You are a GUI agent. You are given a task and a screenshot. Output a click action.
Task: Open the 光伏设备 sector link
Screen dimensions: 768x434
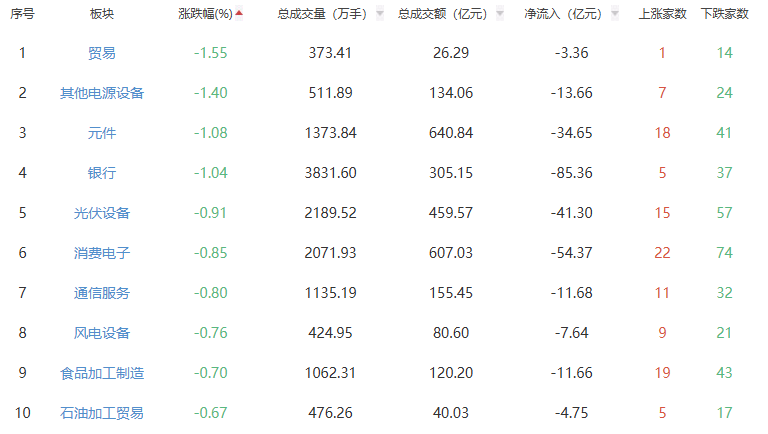(x=102, y=213)
